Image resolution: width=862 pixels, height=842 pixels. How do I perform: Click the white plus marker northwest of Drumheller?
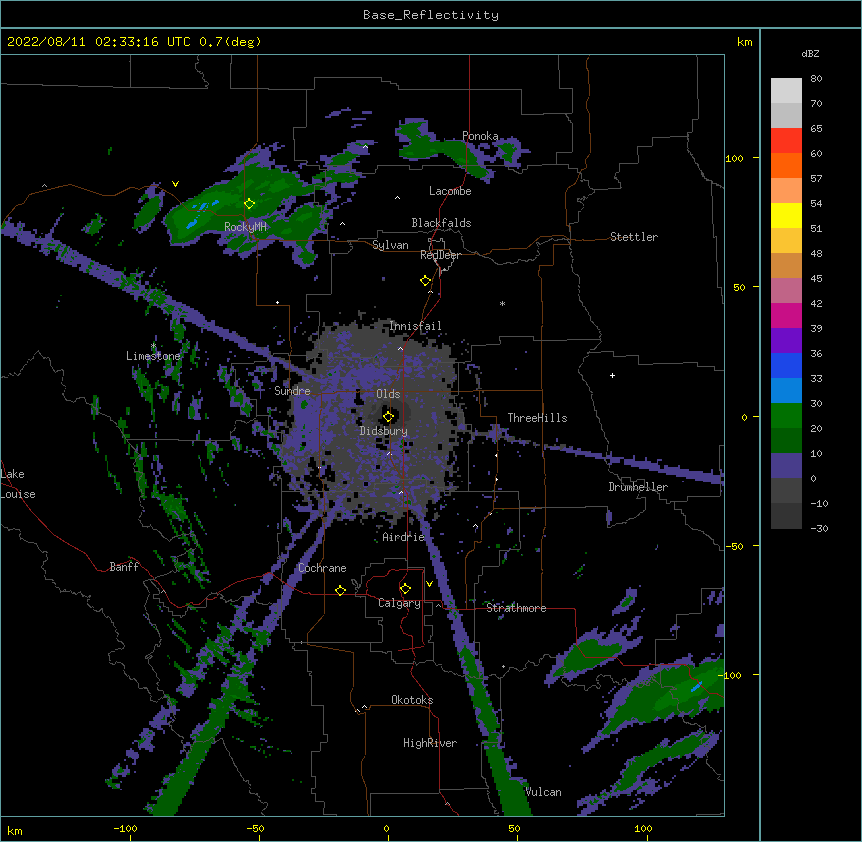pos(612,375)
